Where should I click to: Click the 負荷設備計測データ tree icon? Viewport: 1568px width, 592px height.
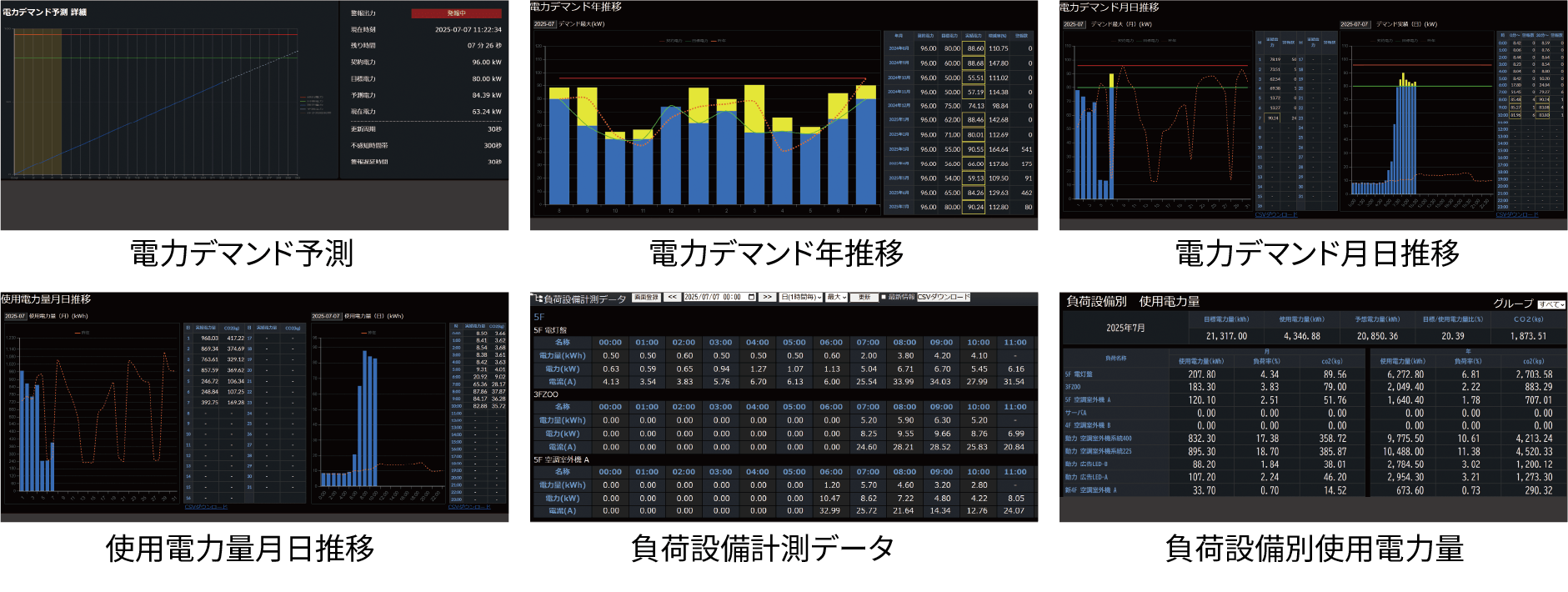pos(538,298)
